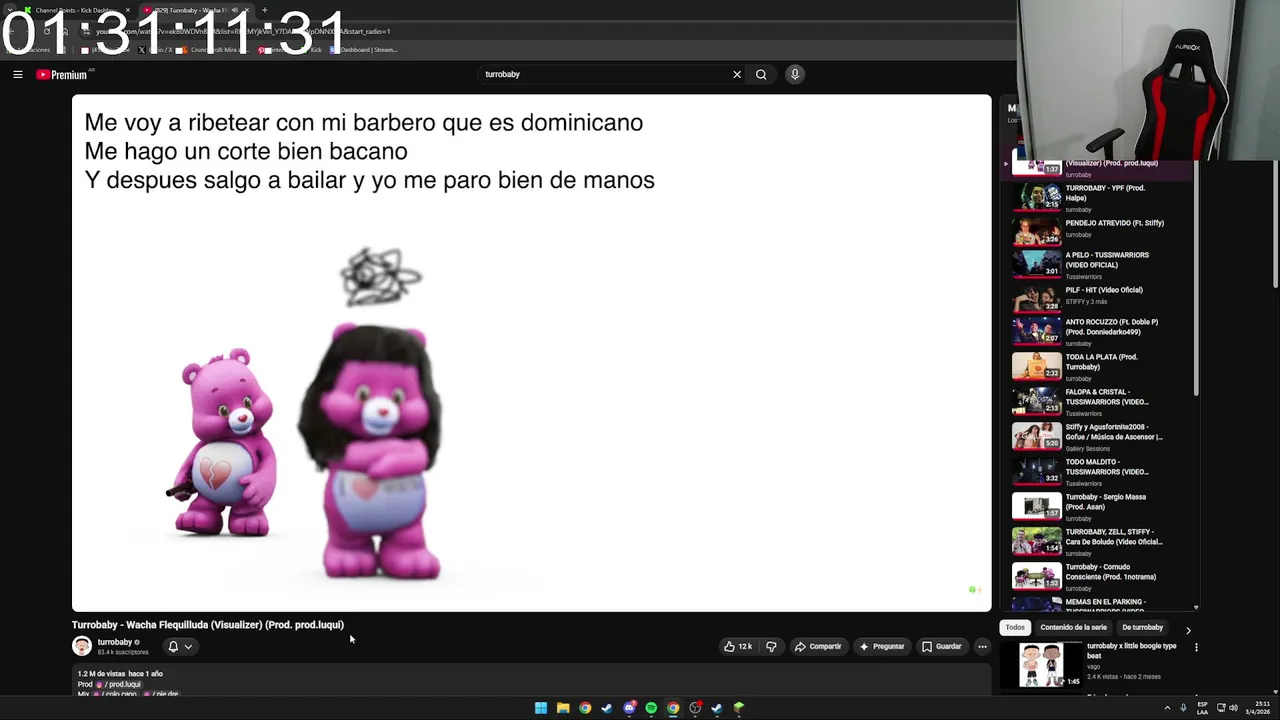Image resolution: width=1280 pixels, height=720 pixels.
Task: Select the Todos filter chip
Action: [x=1015, y=627]
